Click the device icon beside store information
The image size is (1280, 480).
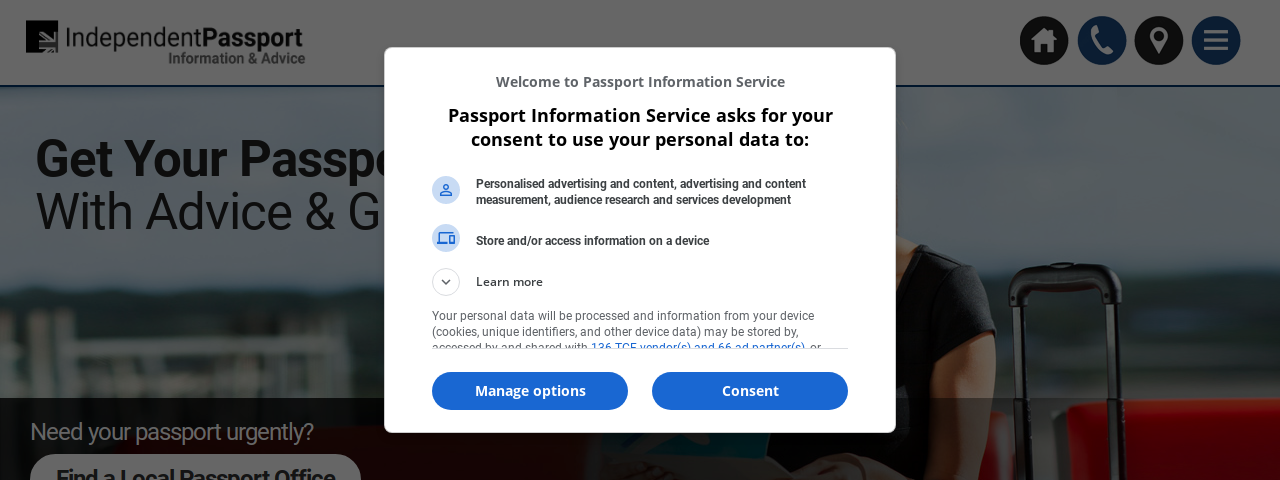click(x=446, y=238)
